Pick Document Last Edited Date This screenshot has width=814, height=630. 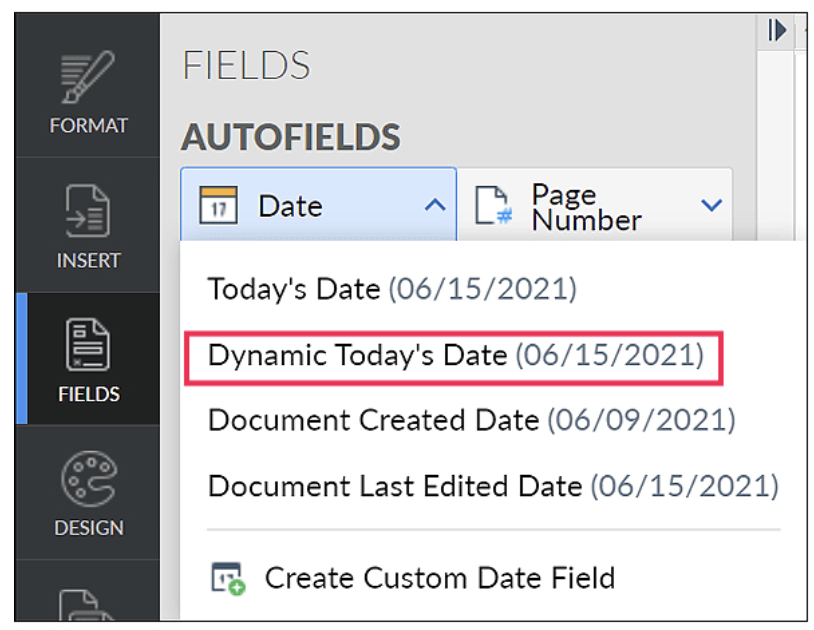[493, 486]
